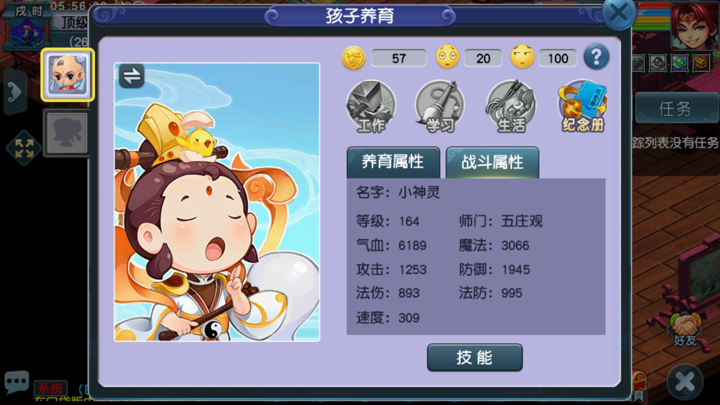The width and height of the screenshot is (720, 405).
Task: Open the chat bubble icon at bottom left
Action: pyautogui.click(x=17, y=381)
